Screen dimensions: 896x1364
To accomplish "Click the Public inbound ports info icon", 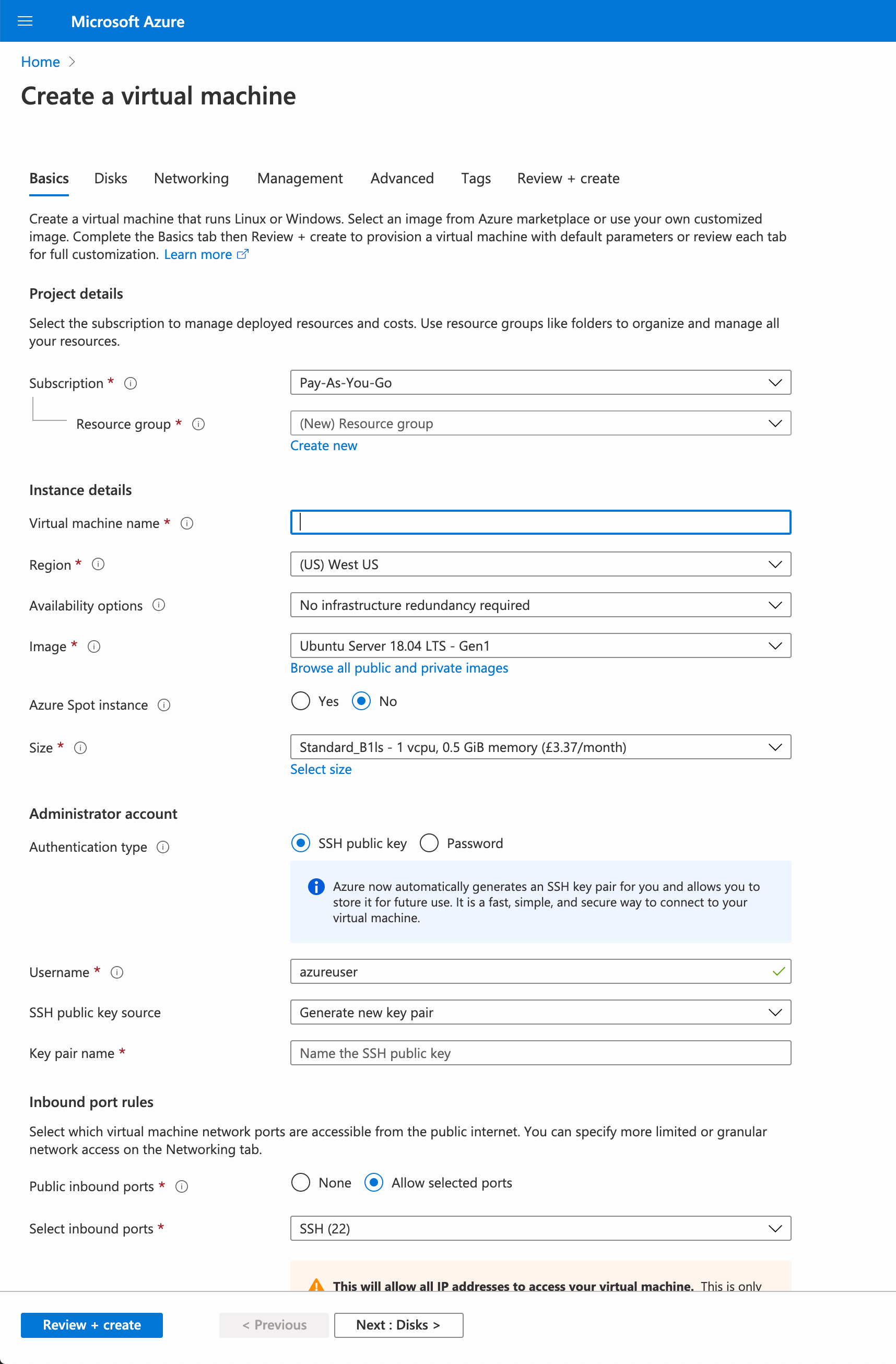I will (x=182, y=1186).
